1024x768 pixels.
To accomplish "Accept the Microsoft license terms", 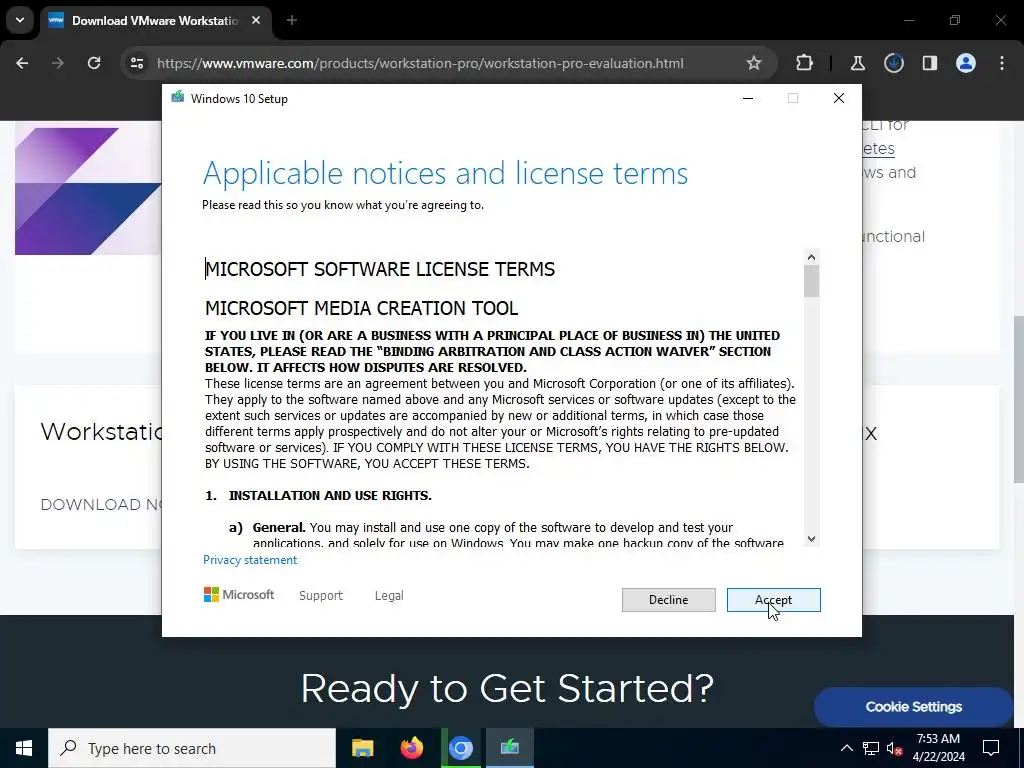I will tap(773, 600).
